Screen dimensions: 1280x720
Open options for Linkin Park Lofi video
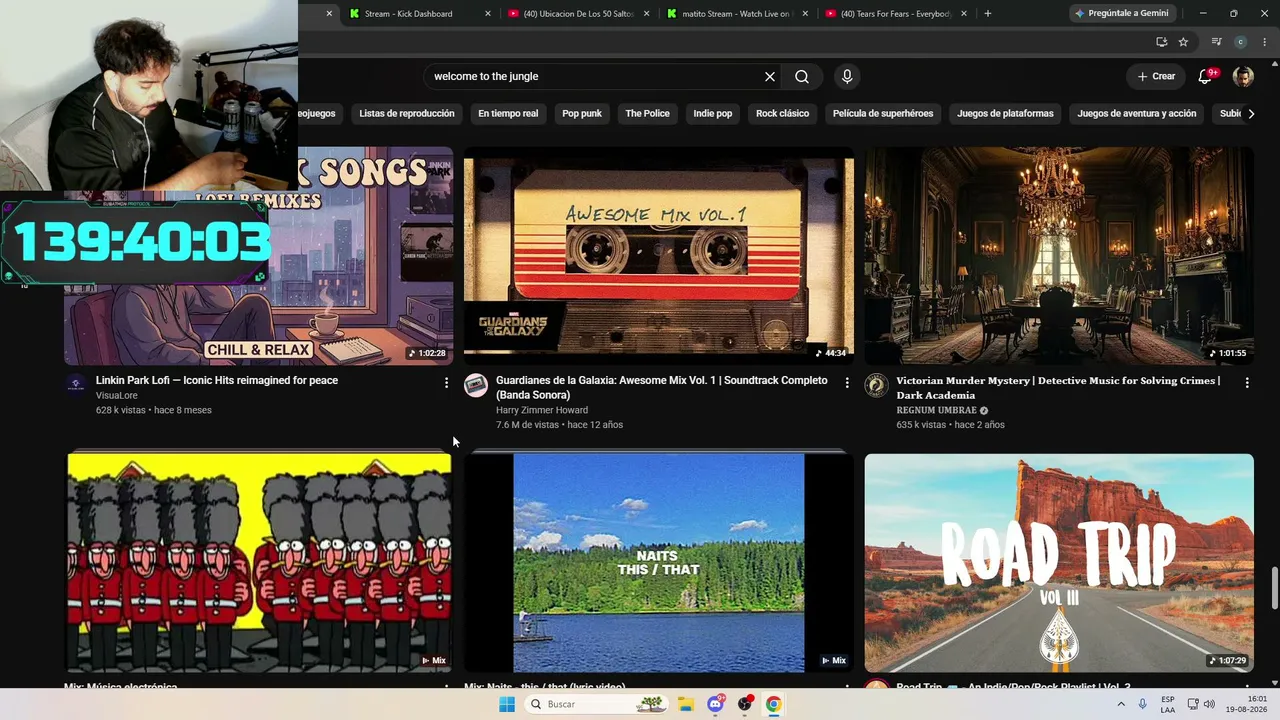pos(446,382)
